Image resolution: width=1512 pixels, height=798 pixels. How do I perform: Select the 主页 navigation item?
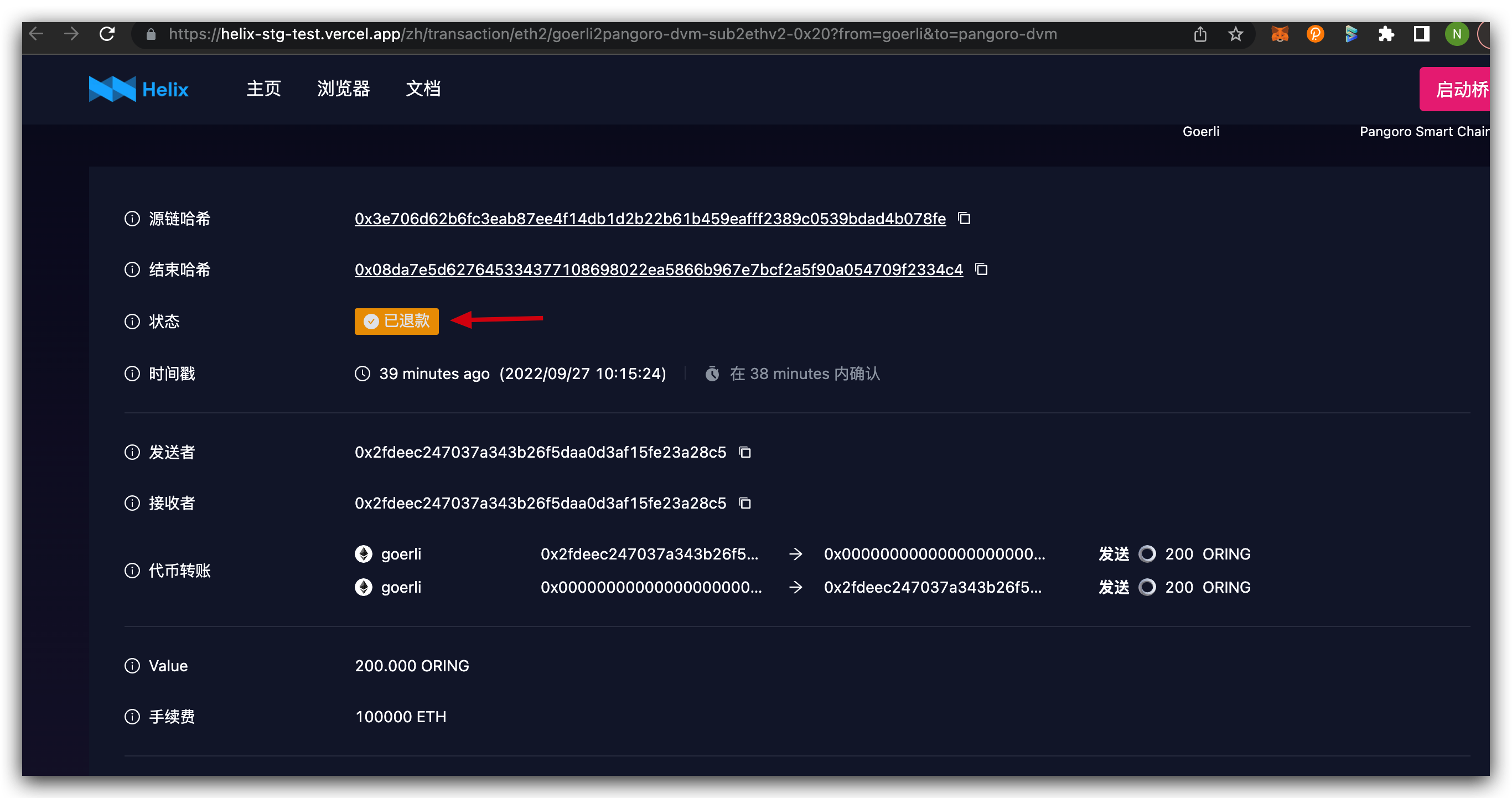point(263,89)
